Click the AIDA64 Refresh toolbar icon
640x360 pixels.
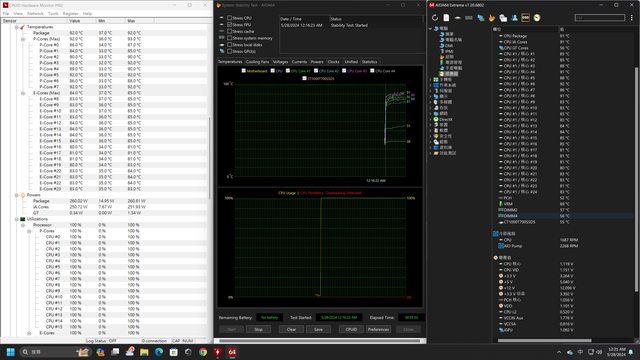[x=435, y=18]
